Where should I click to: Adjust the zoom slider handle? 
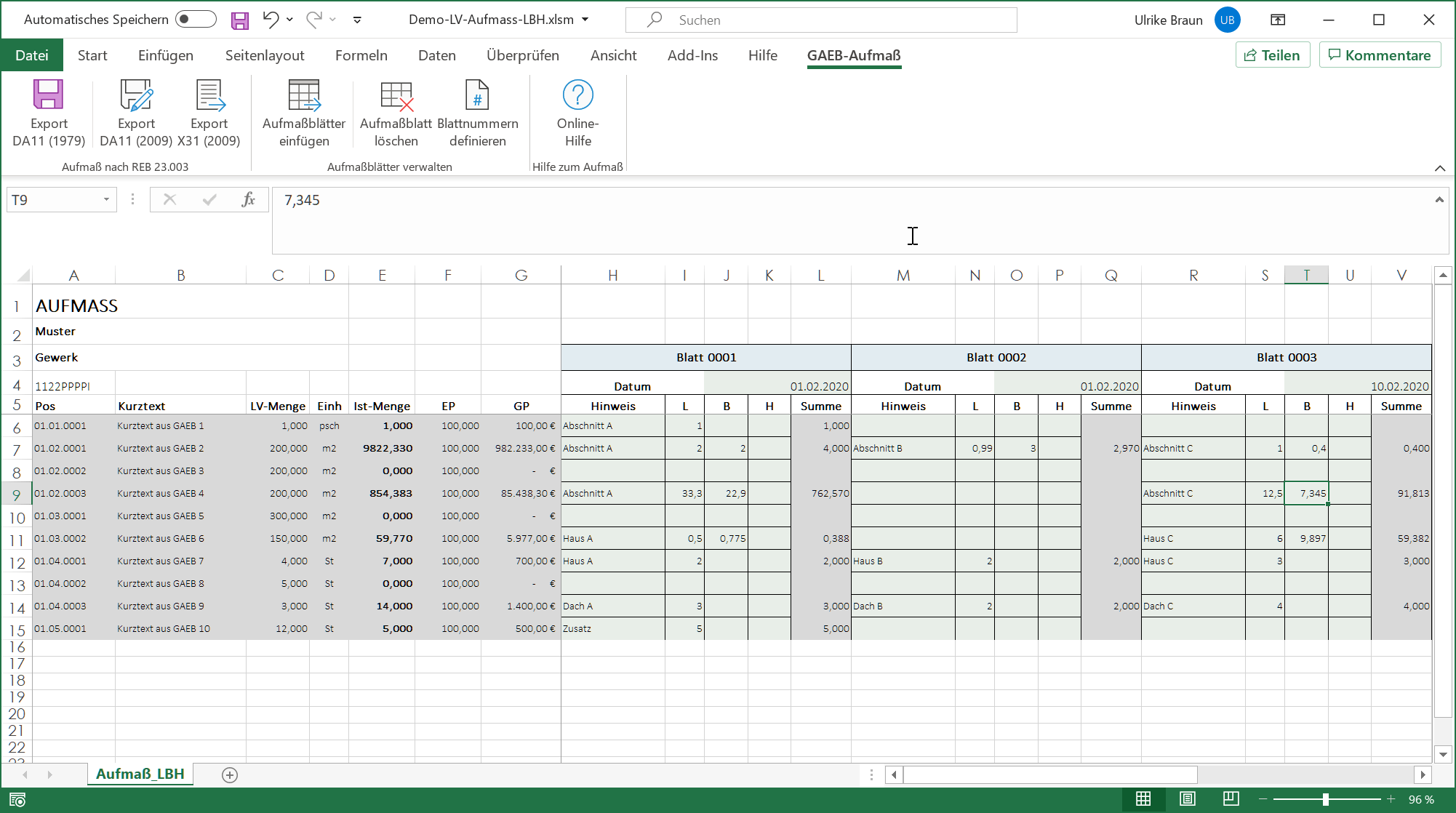1325,799
